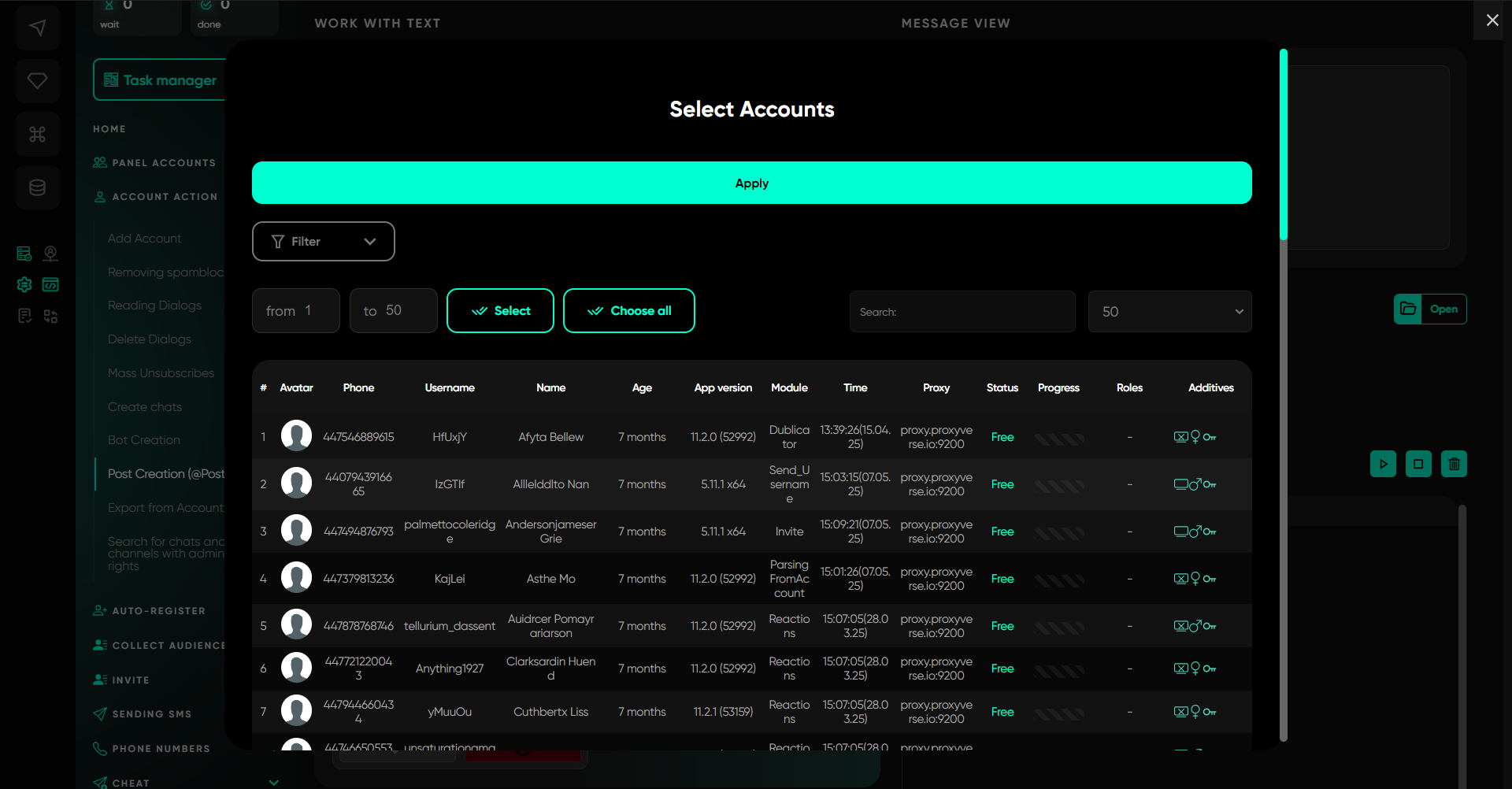Click the key icon for row 1
This screenshot has width=1512, height=789.
click(1210, 437)
